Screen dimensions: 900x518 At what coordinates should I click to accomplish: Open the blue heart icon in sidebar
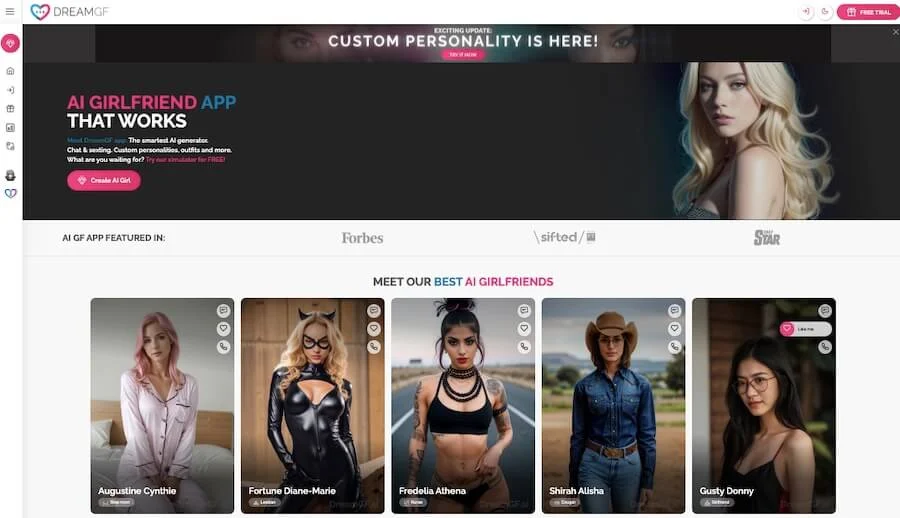coord(10,194)
